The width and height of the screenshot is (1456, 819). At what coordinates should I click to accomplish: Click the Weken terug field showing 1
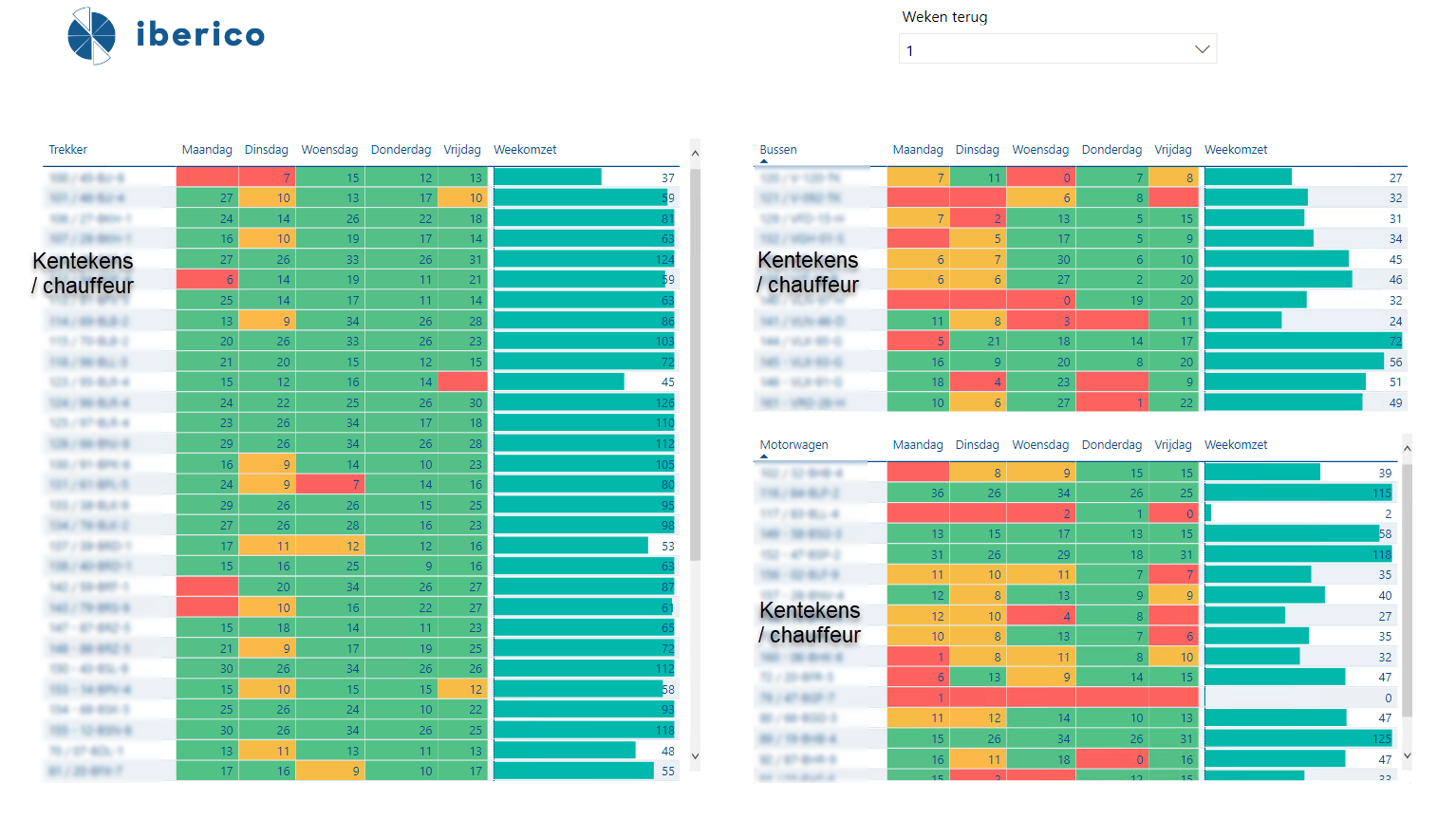click(1057, 49)
